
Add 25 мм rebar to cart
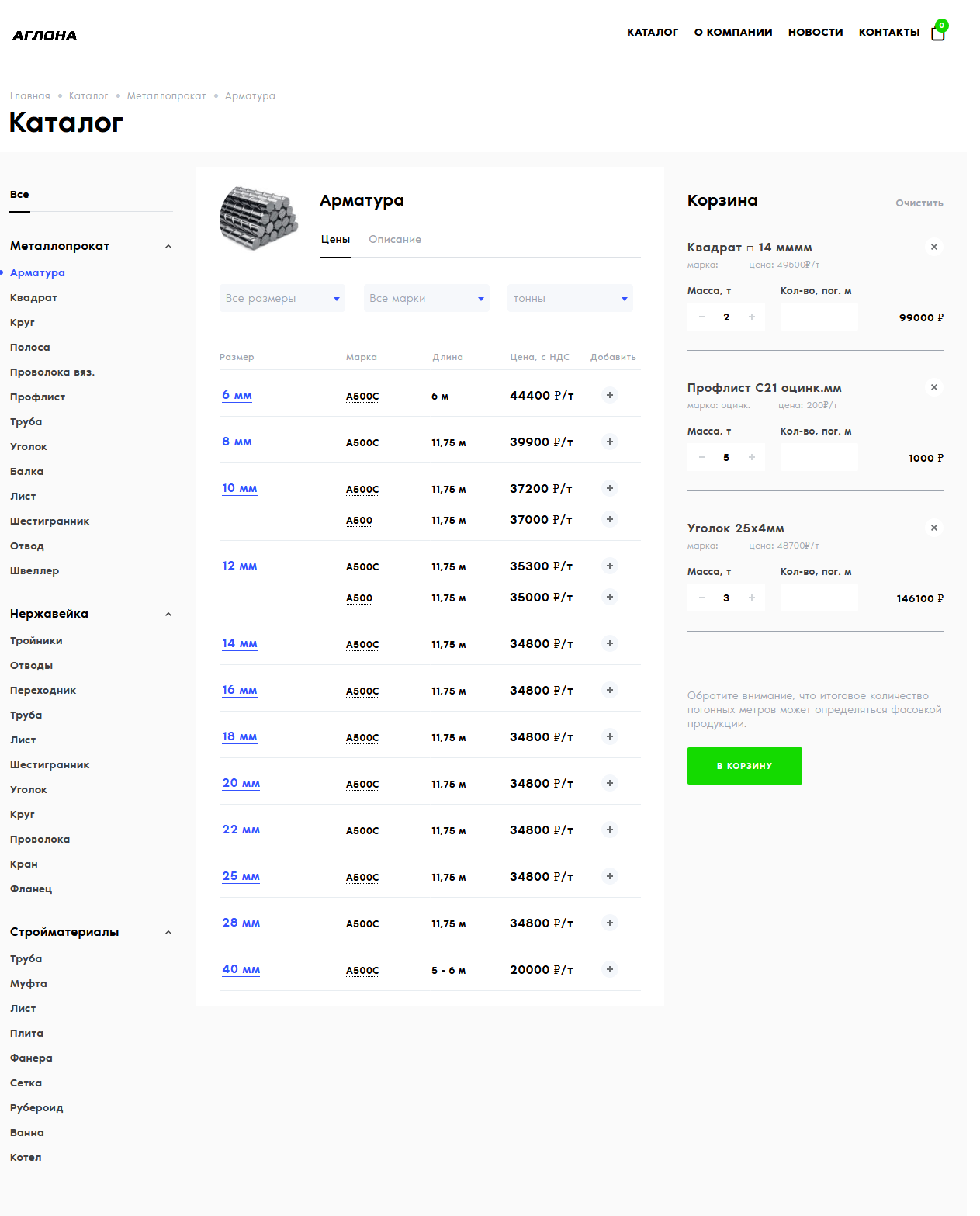(610, 876)
